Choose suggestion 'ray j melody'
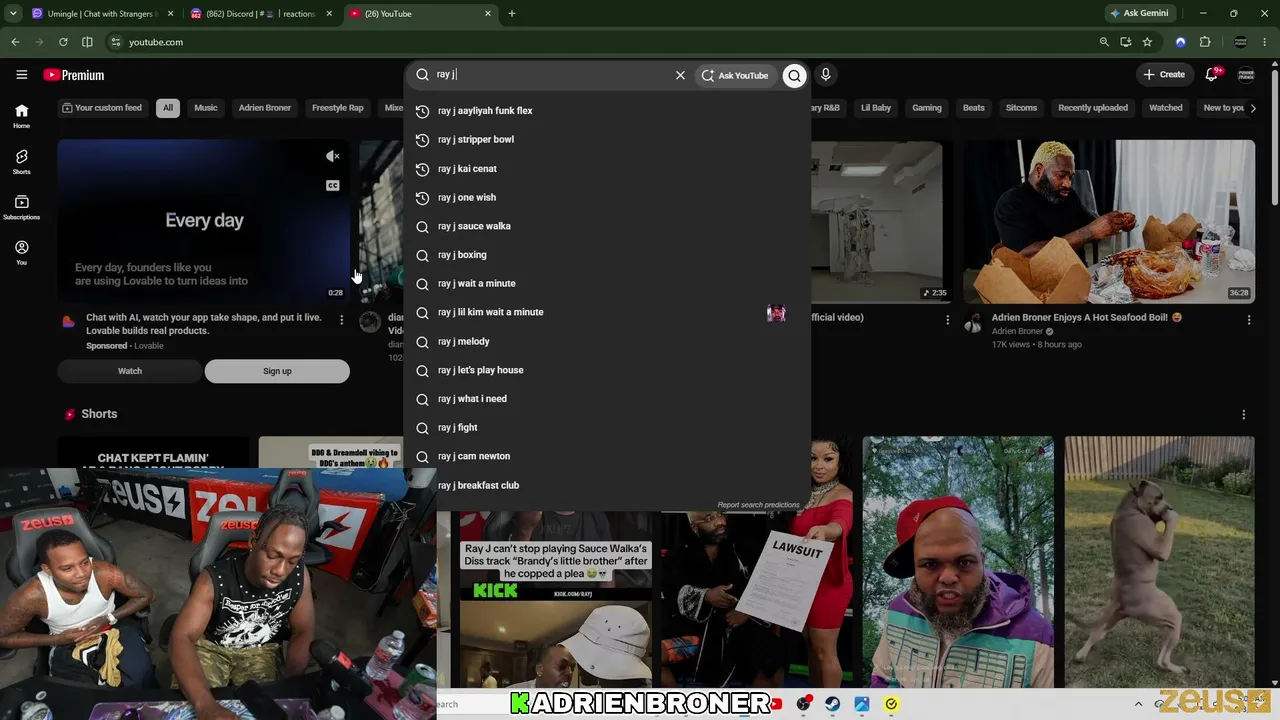 click(x=608, y=341)
